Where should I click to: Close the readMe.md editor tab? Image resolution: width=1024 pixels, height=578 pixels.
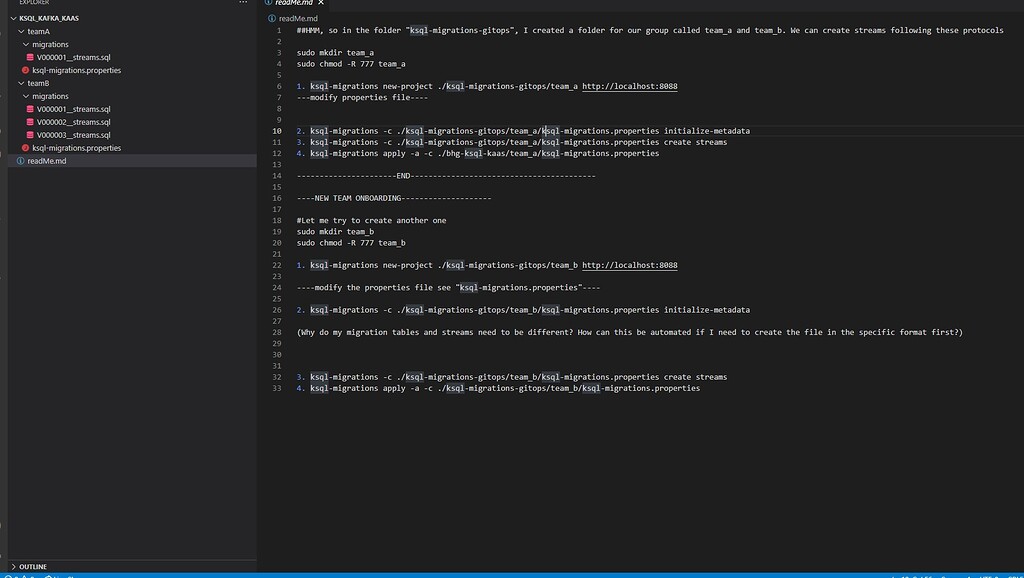[x=319, y=3]
